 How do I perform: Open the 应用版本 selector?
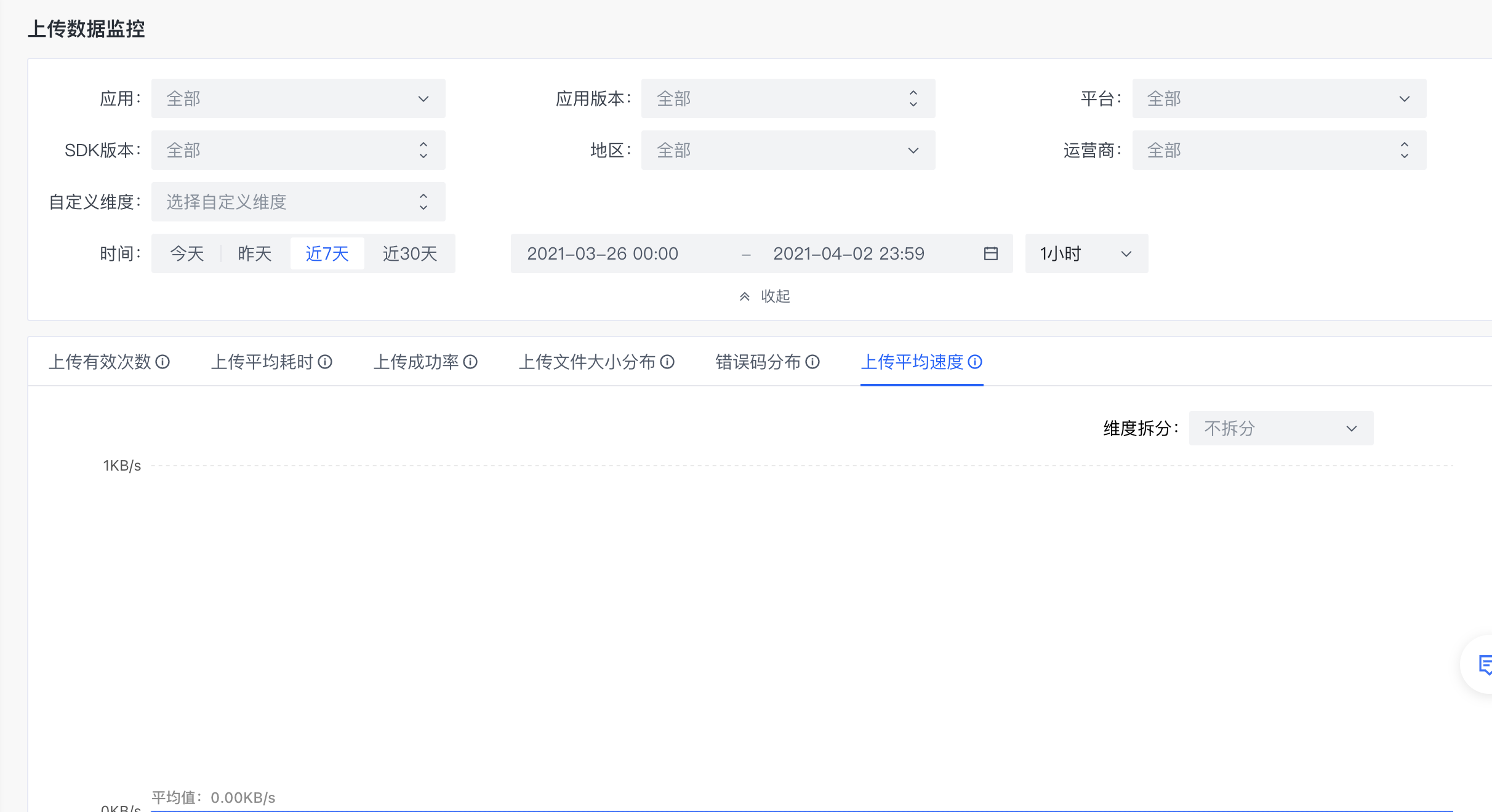click(x=788, y=98)
